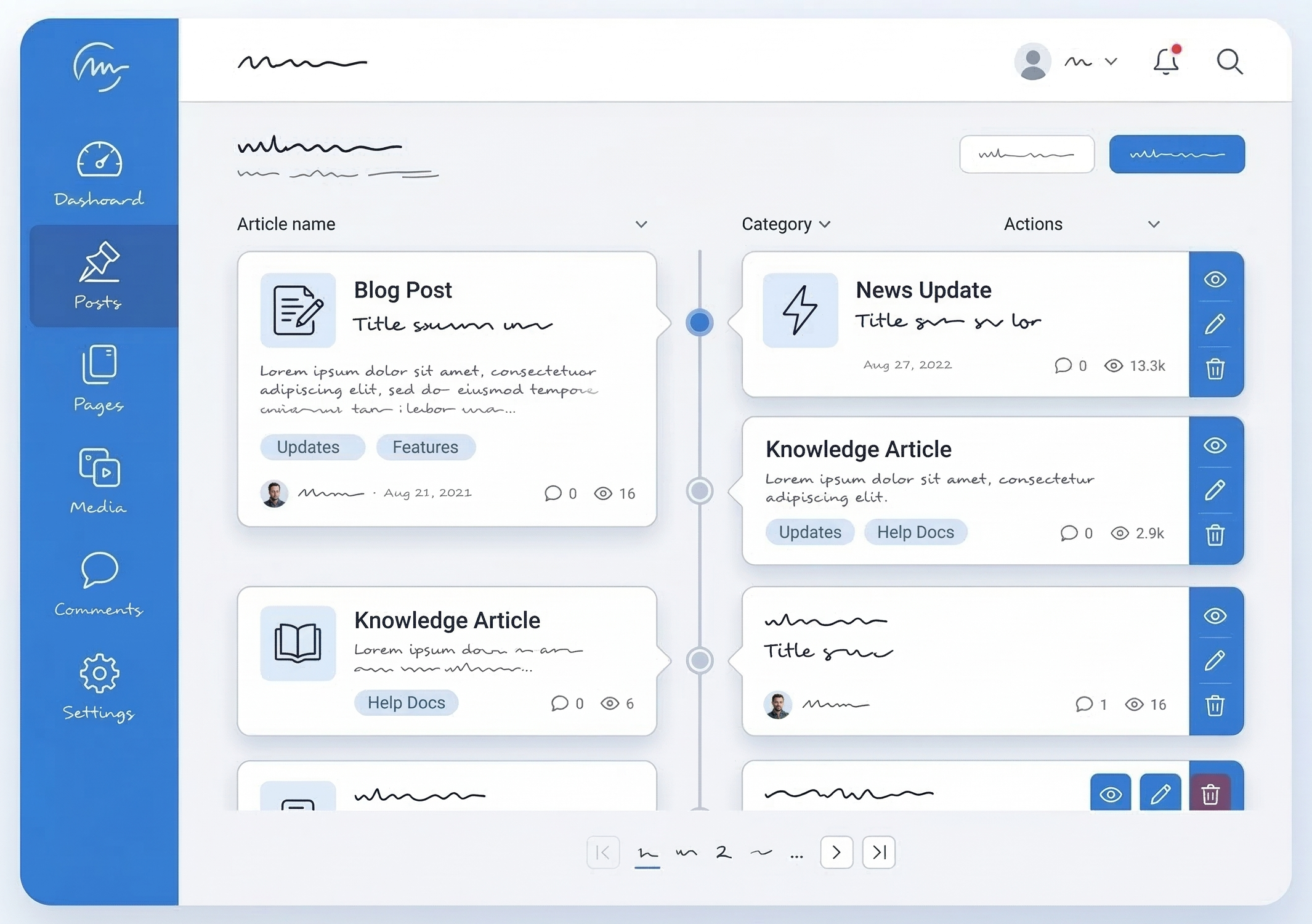The width and height of the screenshot is (1312, 924).
Task: Click the eye button in bottom partial card
Action: pyautogui.click(x=1111, y=794)
